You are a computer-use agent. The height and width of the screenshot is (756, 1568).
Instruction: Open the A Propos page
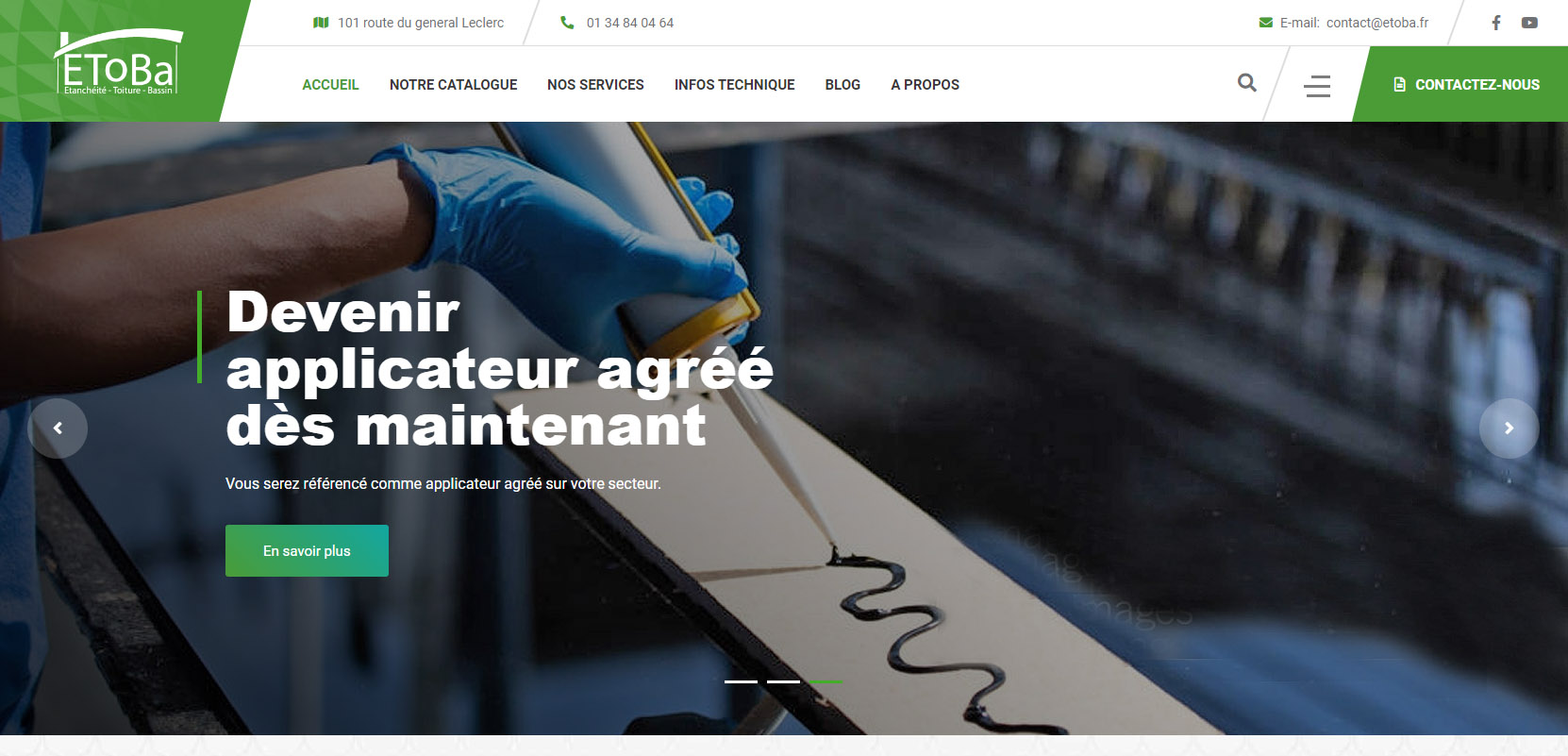(x=925, y=85)
